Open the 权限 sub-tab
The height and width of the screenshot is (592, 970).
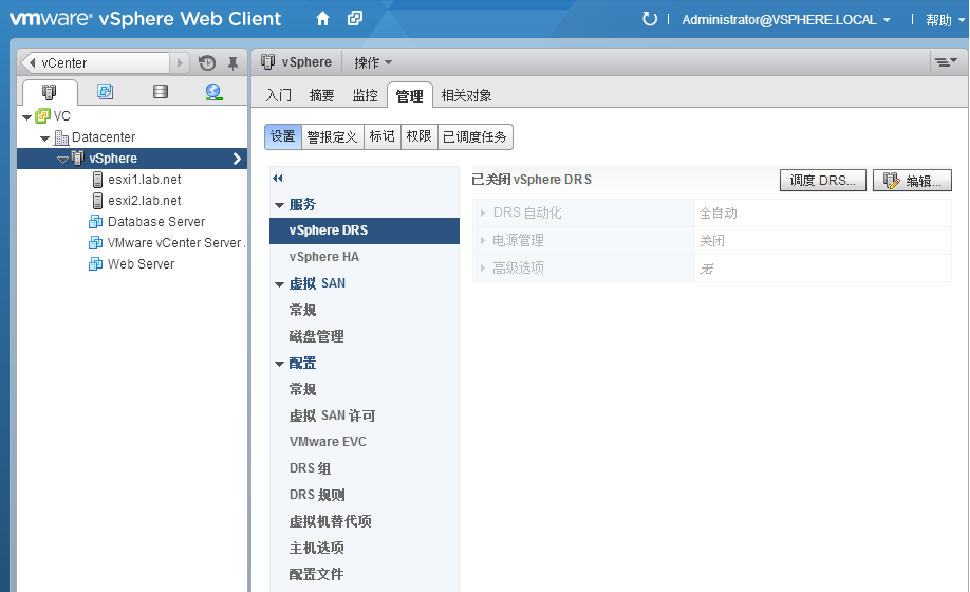click(x=419, y=137)
